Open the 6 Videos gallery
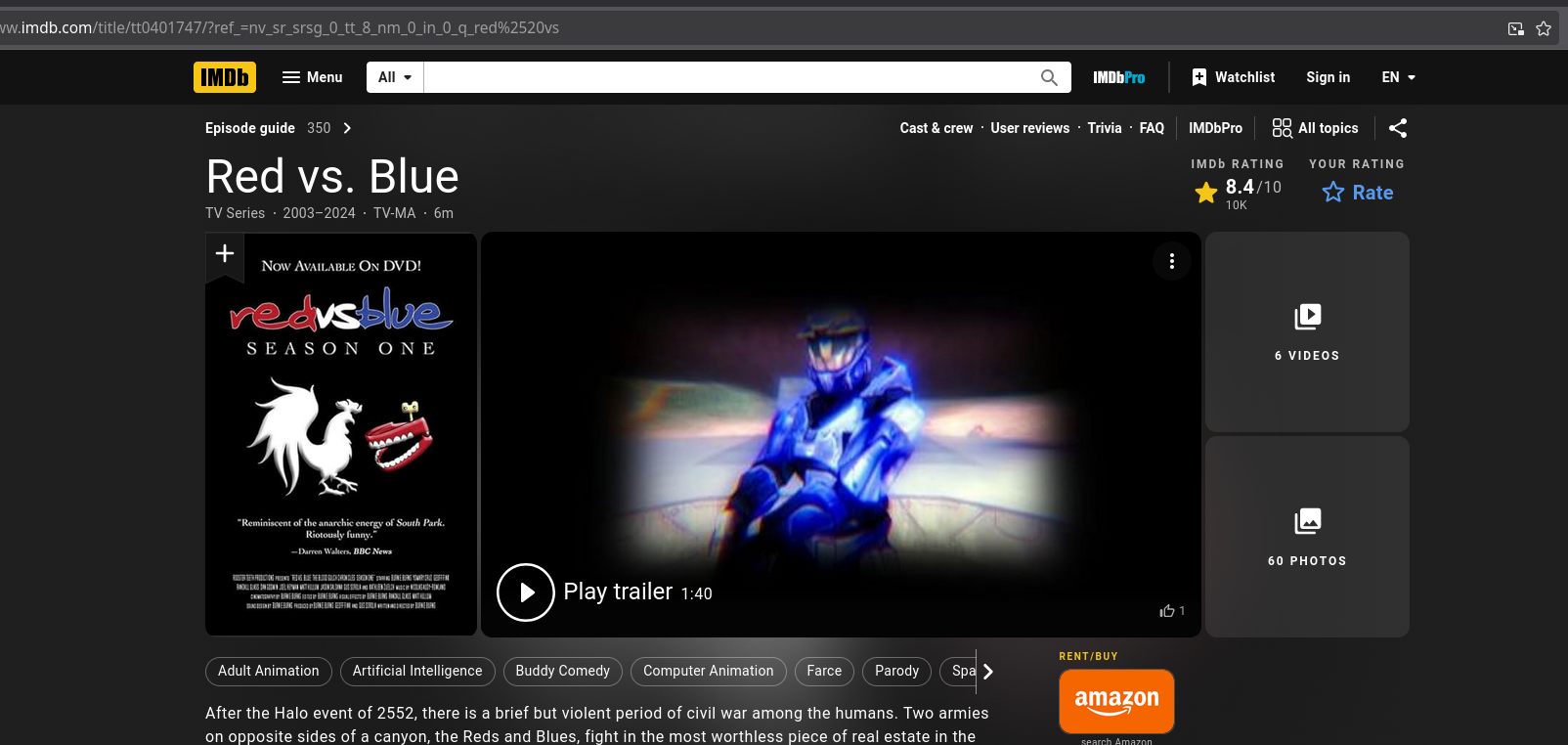This screenshot has height=745, width=1568. [x=1307, y=332]
